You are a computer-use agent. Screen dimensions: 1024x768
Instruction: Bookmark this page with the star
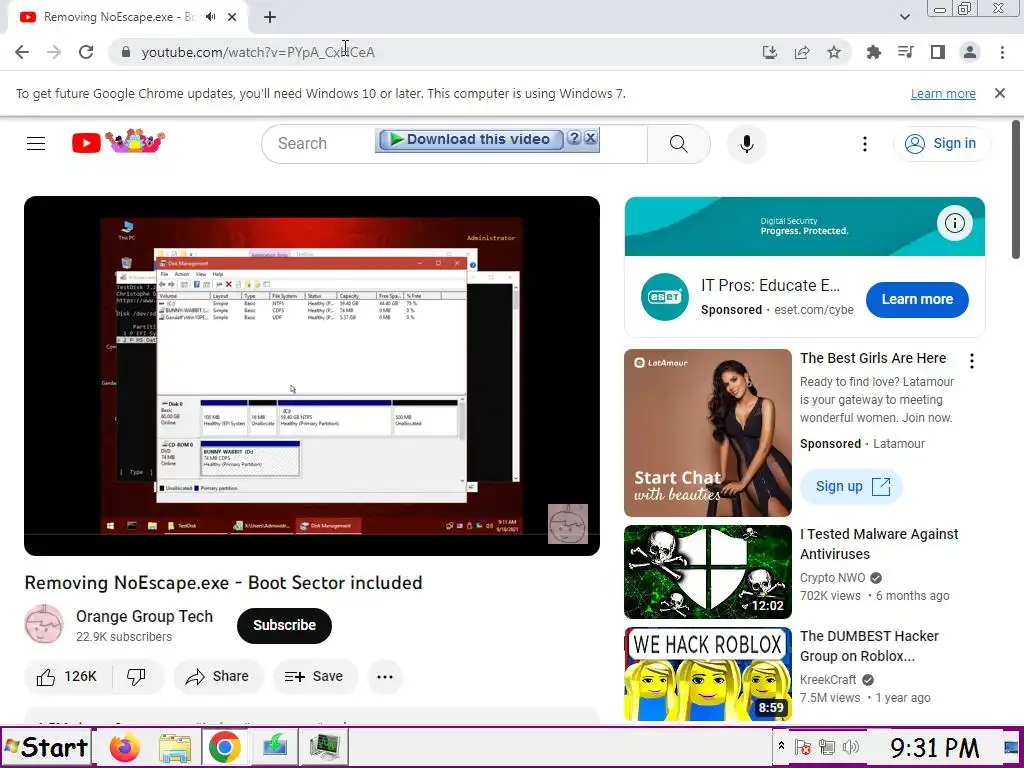(x=834, y=52)
